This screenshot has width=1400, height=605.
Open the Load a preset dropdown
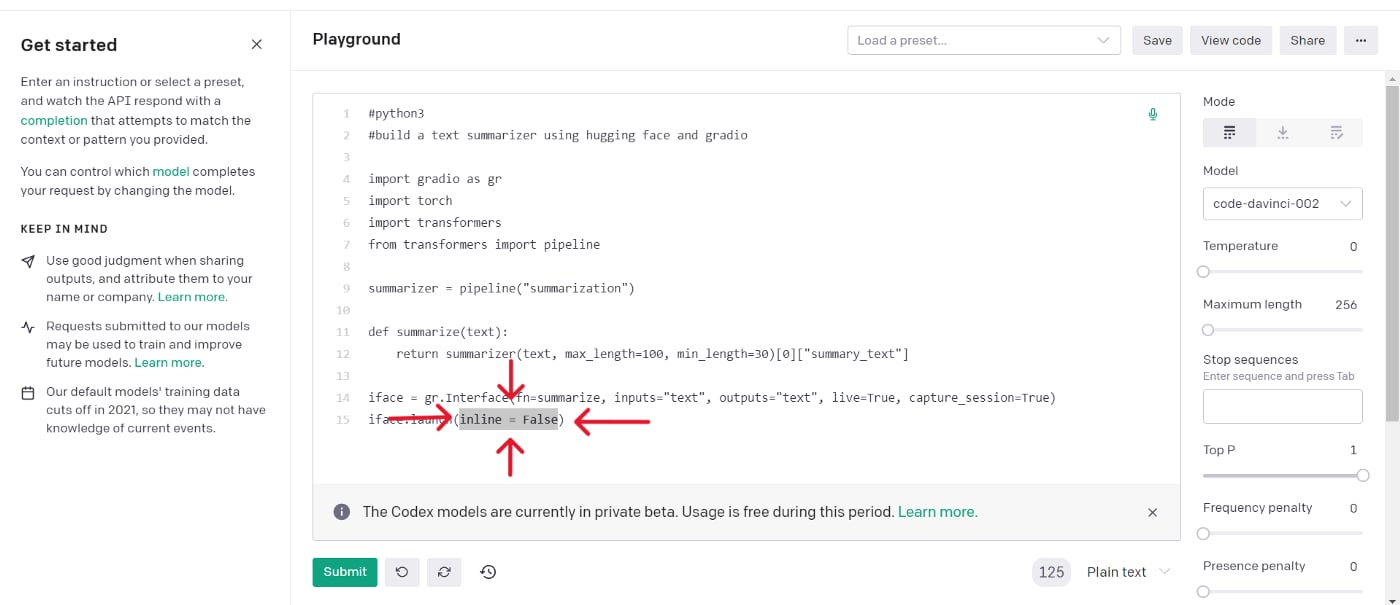(x=984, y=40)
